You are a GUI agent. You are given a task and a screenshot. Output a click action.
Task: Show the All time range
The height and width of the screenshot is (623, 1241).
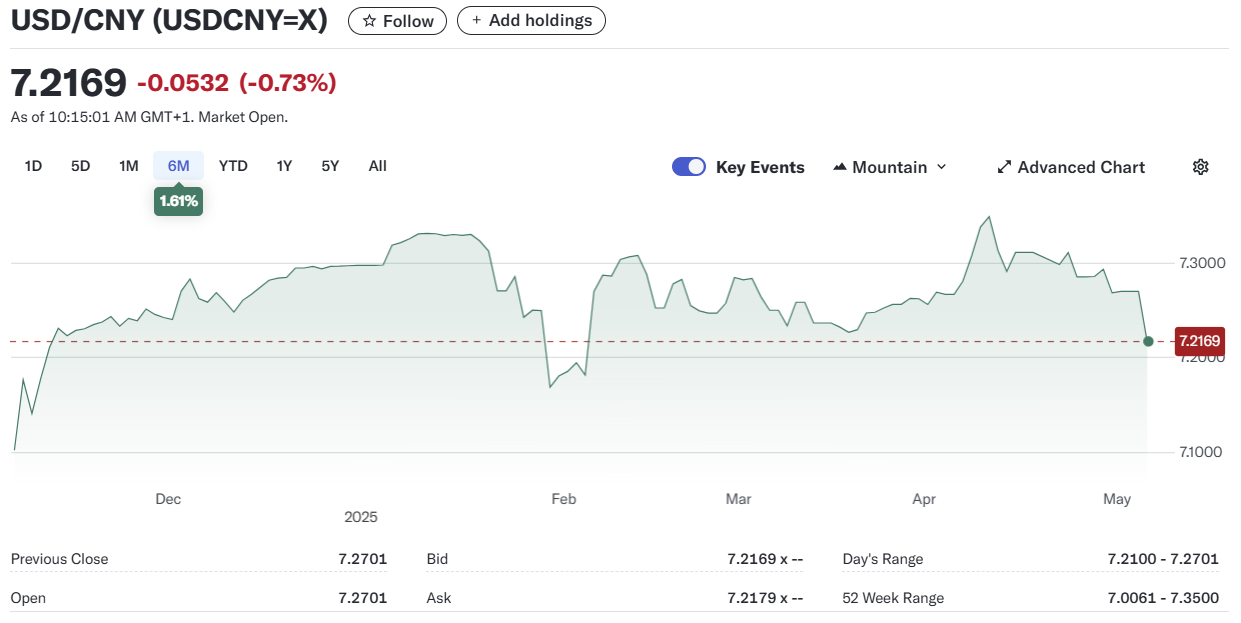pos(377,166)
